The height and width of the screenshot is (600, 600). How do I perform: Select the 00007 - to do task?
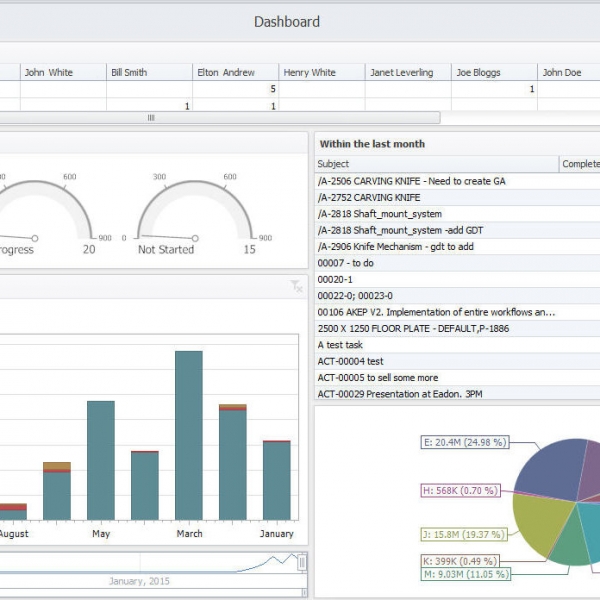[344, 262]
